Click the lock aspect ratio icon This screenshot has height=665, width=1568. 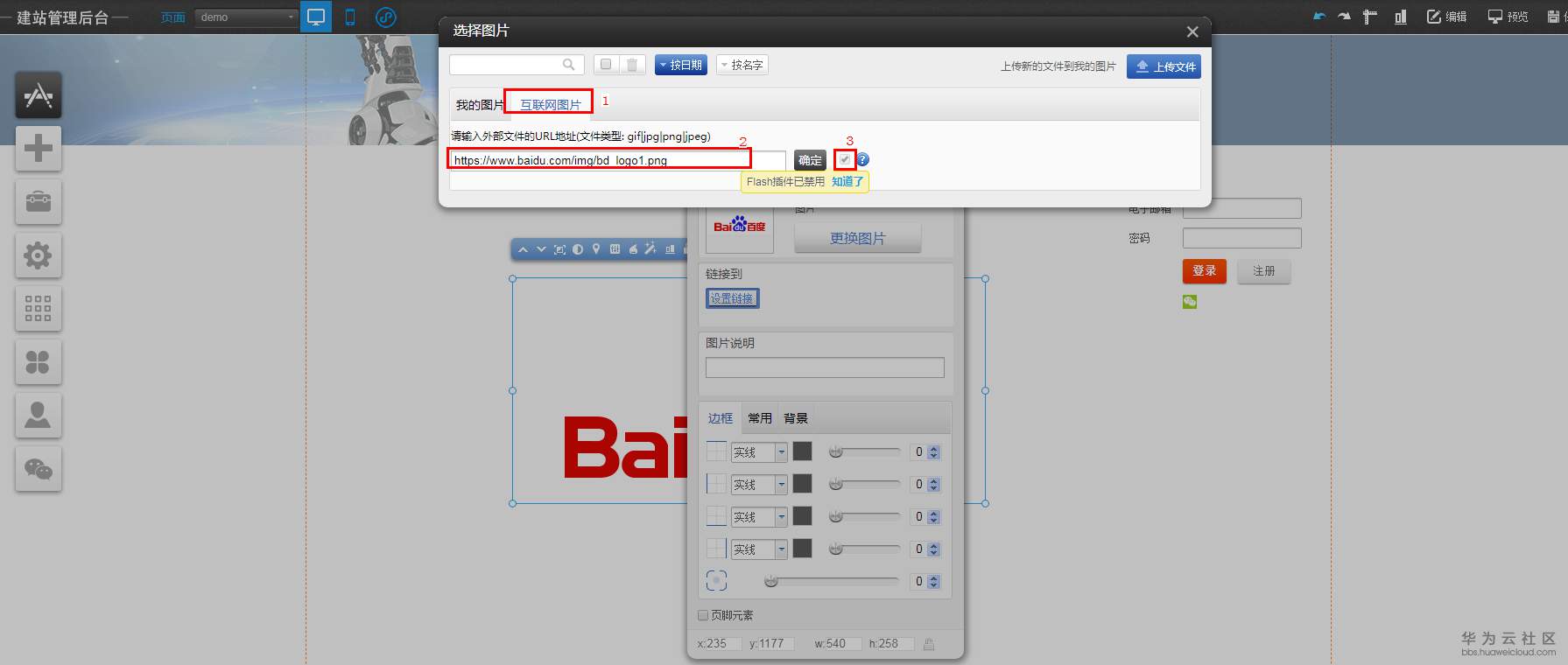click(x=929, y=644)
